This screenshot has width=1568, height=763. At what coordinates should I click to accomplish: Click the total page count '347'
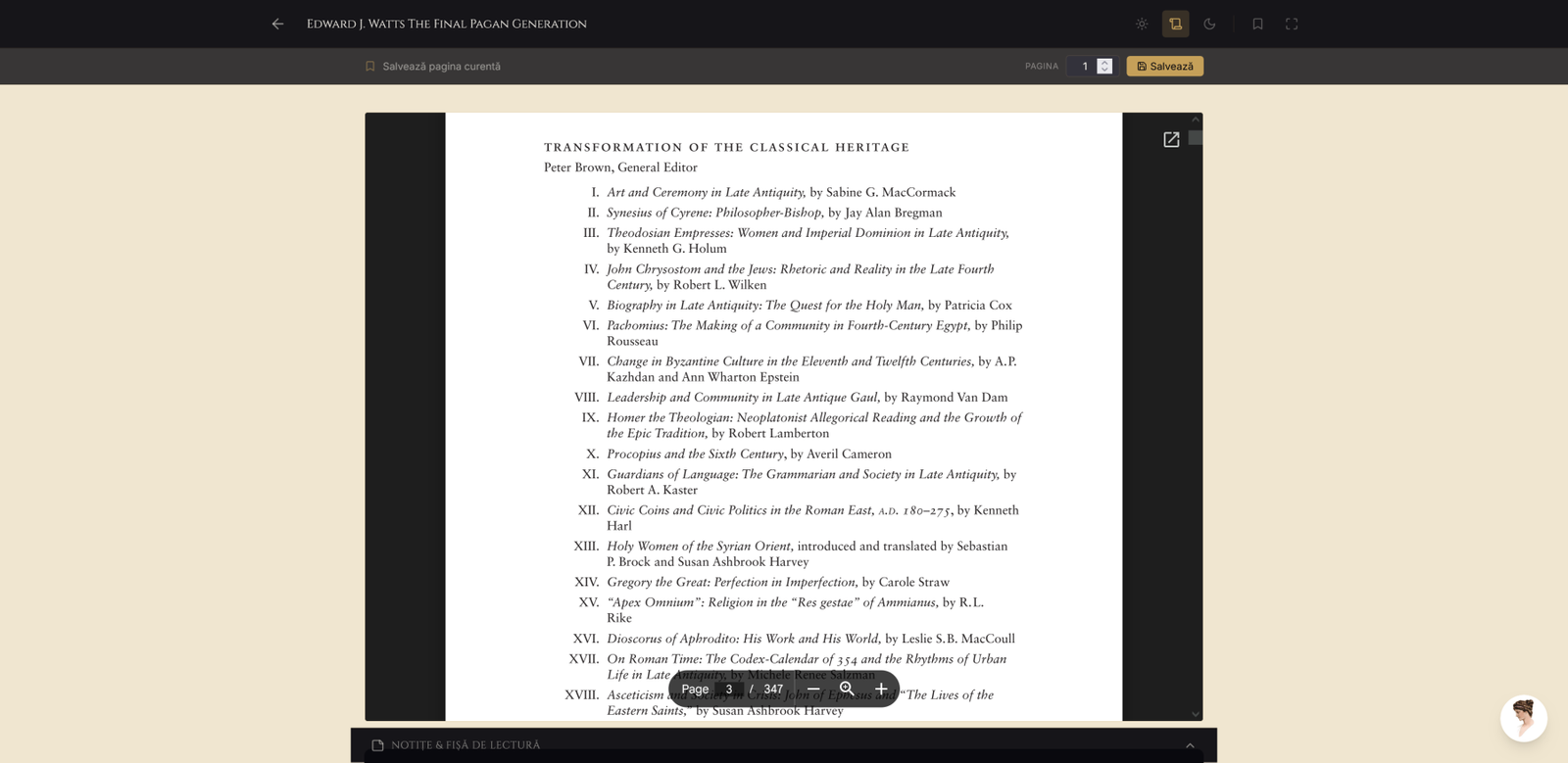[x=773, y=690]
